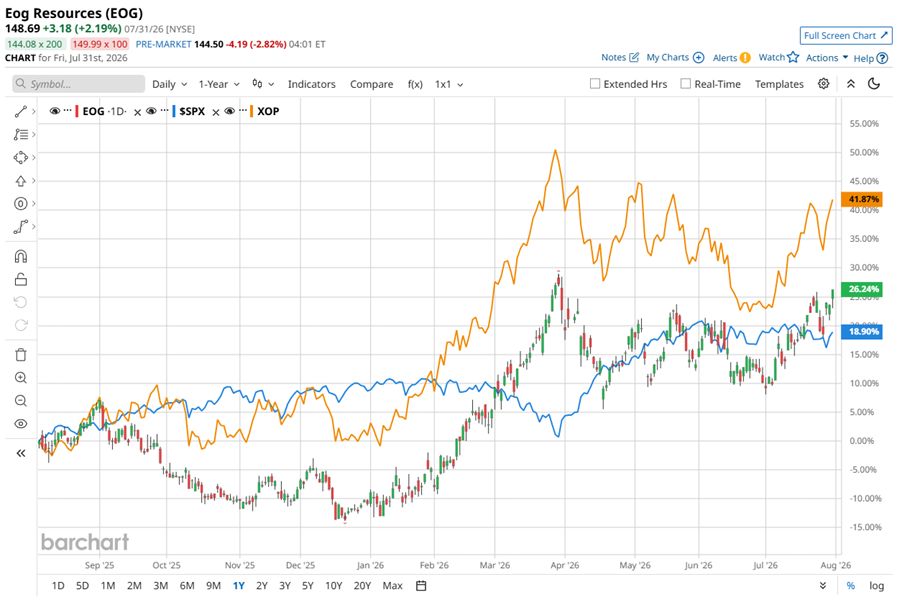Screen dimensions: 902x605
Task: Click the zoom out magnifier
Action: [21, 401]
